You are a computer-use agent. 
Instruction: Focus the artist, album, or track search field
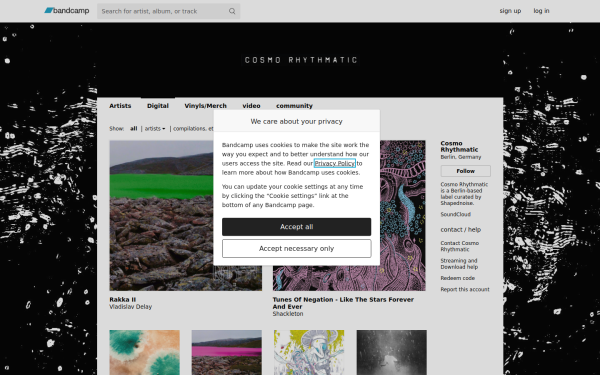point(168,11)
